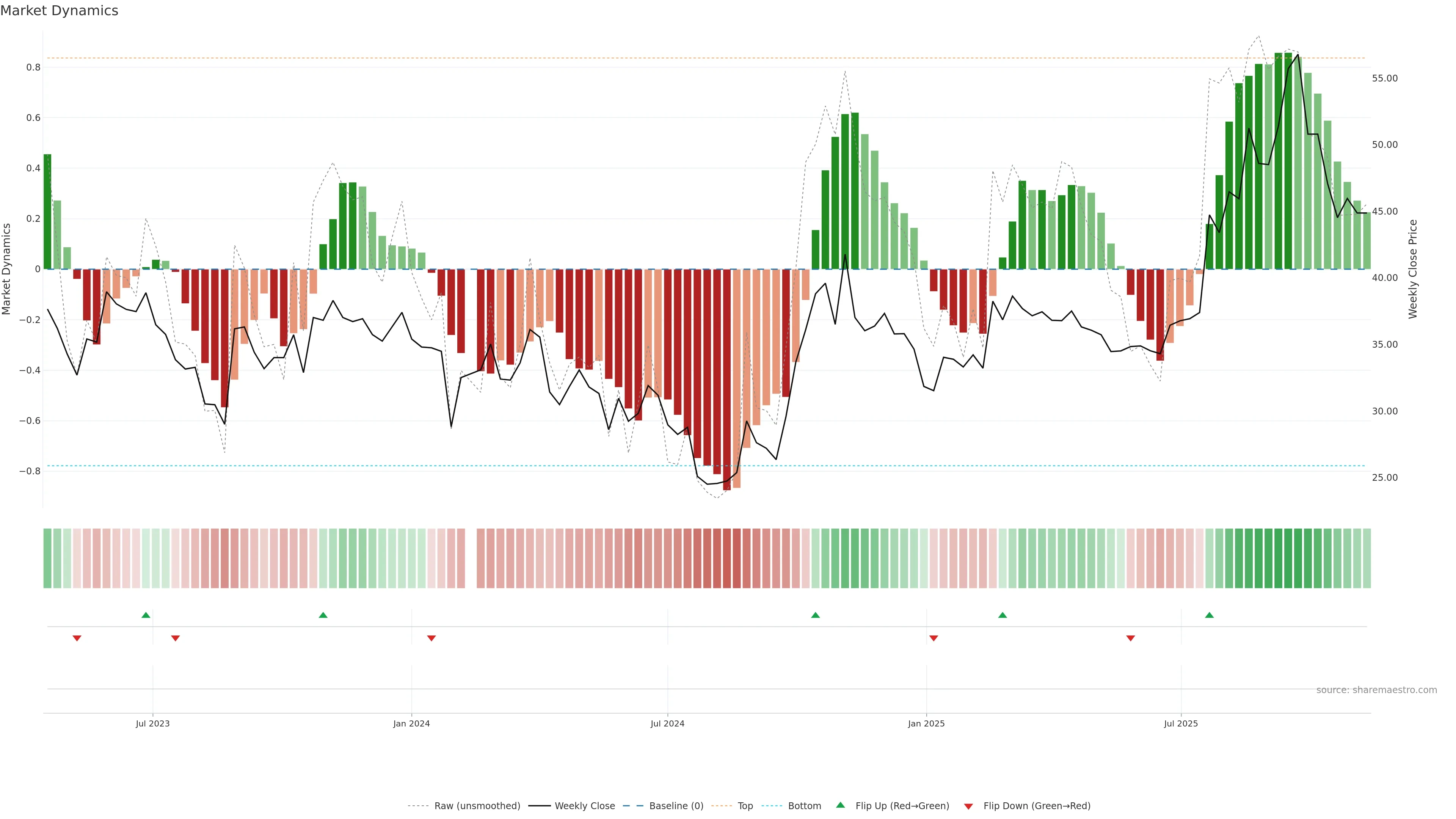The image size is (1456, 819).
Task: Click the red flip-down marker just after Jan 2025
Action: click(x=933, y=638)
